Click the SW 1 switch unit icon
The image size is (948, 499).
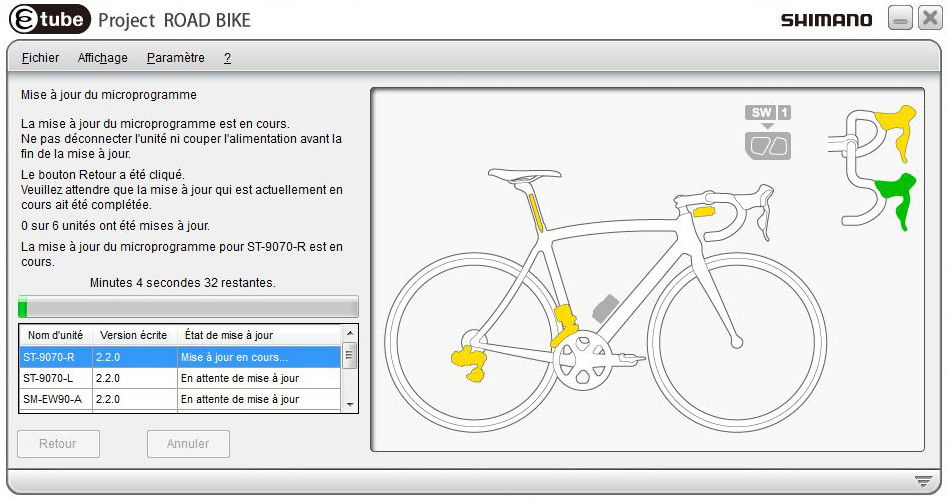768,133
